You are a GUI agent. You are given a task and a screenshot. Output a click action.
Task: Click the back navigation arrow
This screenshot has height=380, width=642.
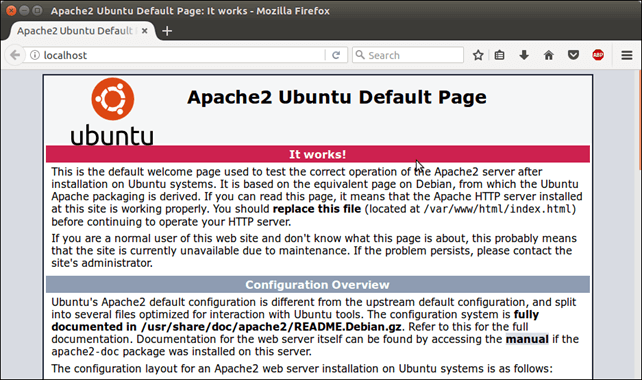(15, 55)
